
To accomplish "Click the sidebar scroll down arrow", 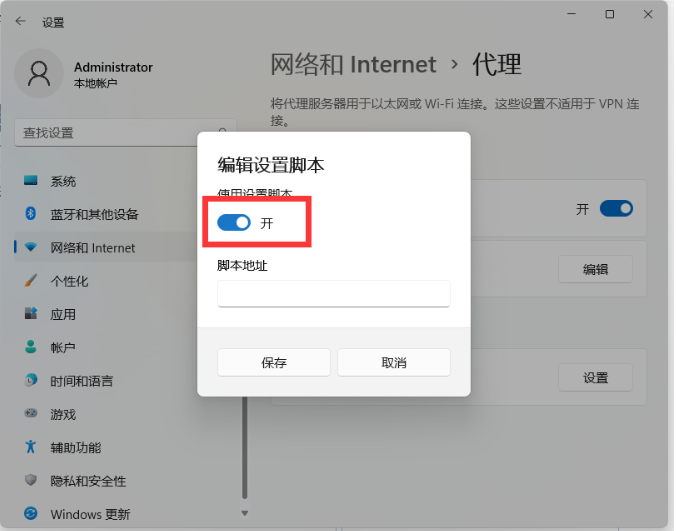I will pyautogui.click(x=244, y=513).
